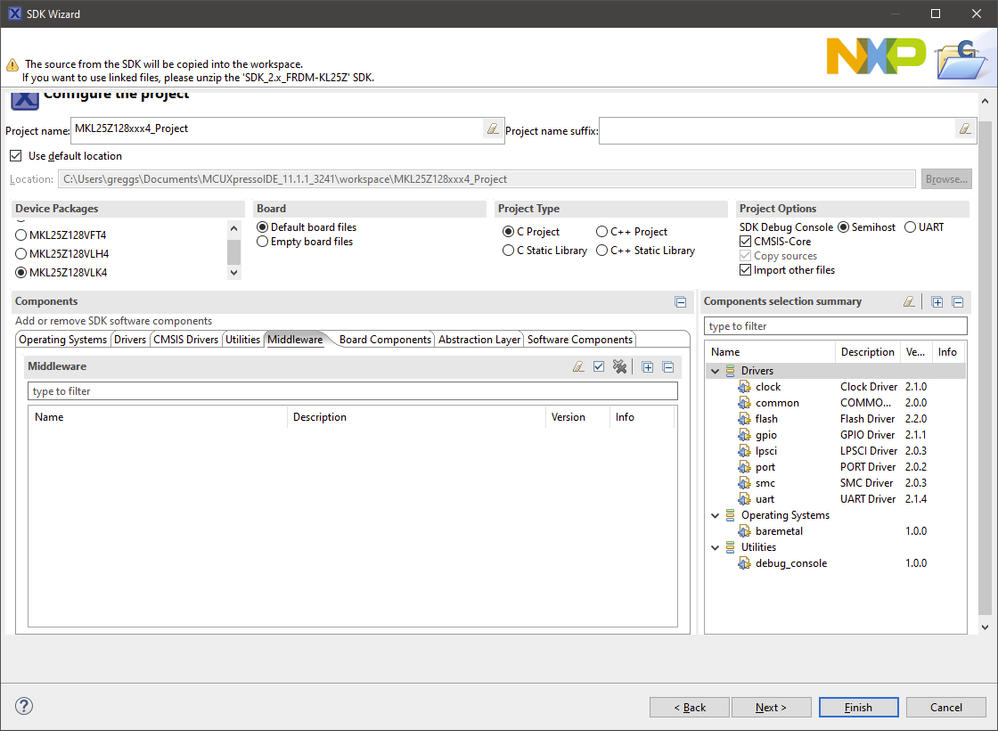Image resolution: width=998 pixels, height=731 pixels.
Task: Click the Finish button
Action: coord(859,707)
